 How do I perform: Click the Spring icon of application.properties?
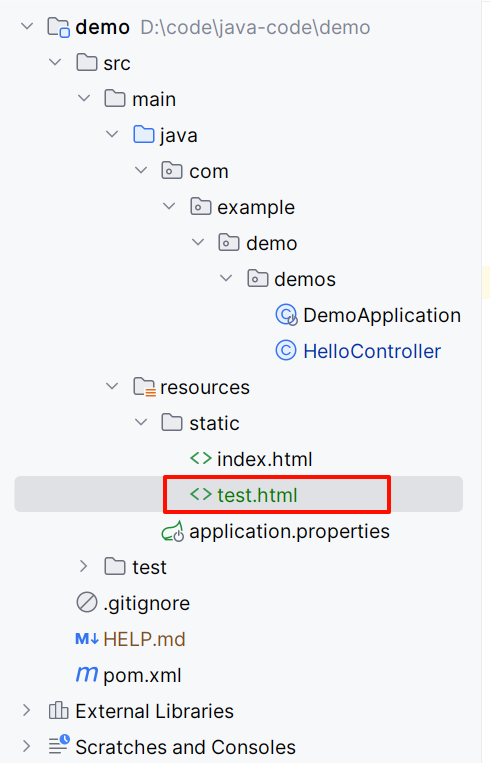click(x=173, y=531)
